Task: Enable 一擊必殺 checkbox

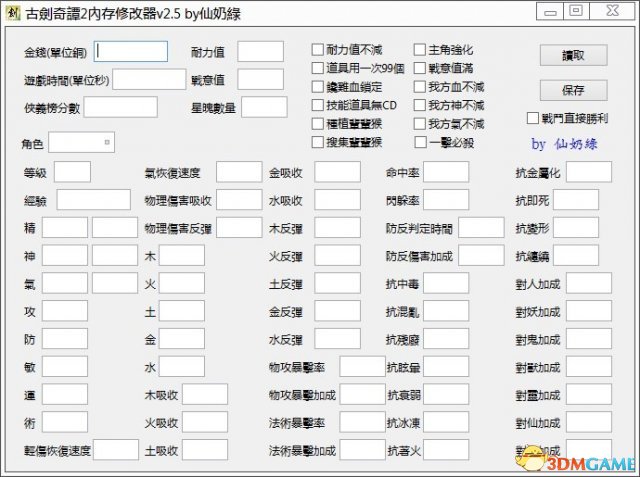Action: tap(420, 142)
